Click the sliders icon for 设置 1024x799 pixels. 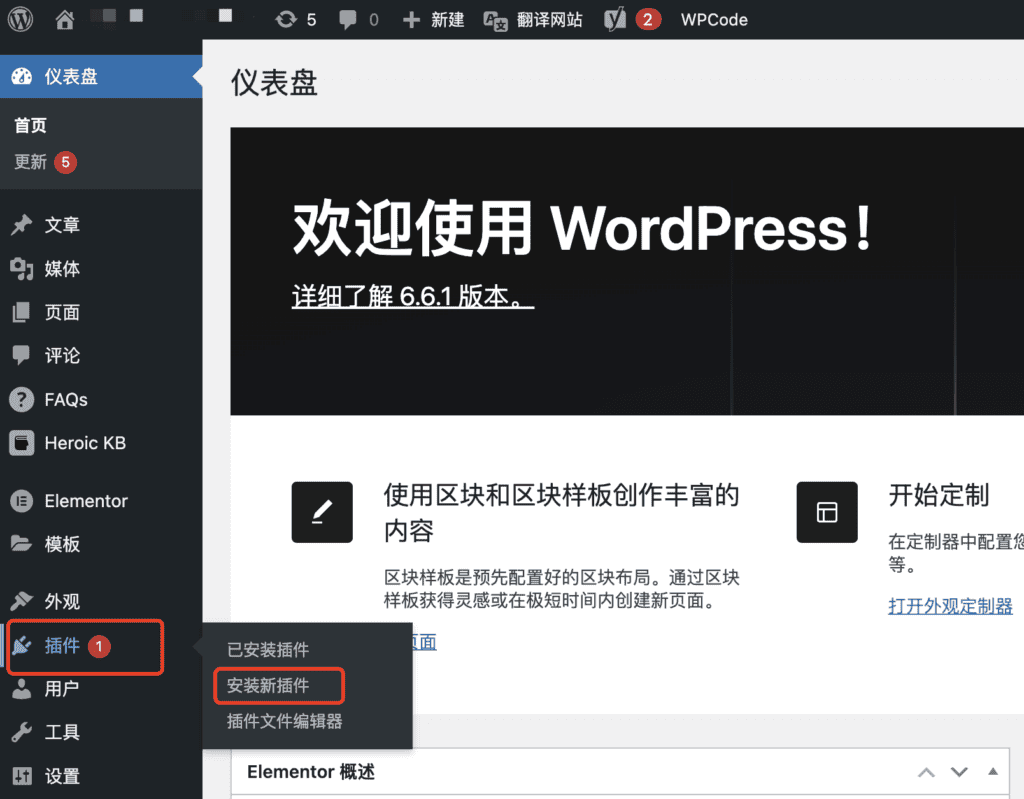click(21, 776)
